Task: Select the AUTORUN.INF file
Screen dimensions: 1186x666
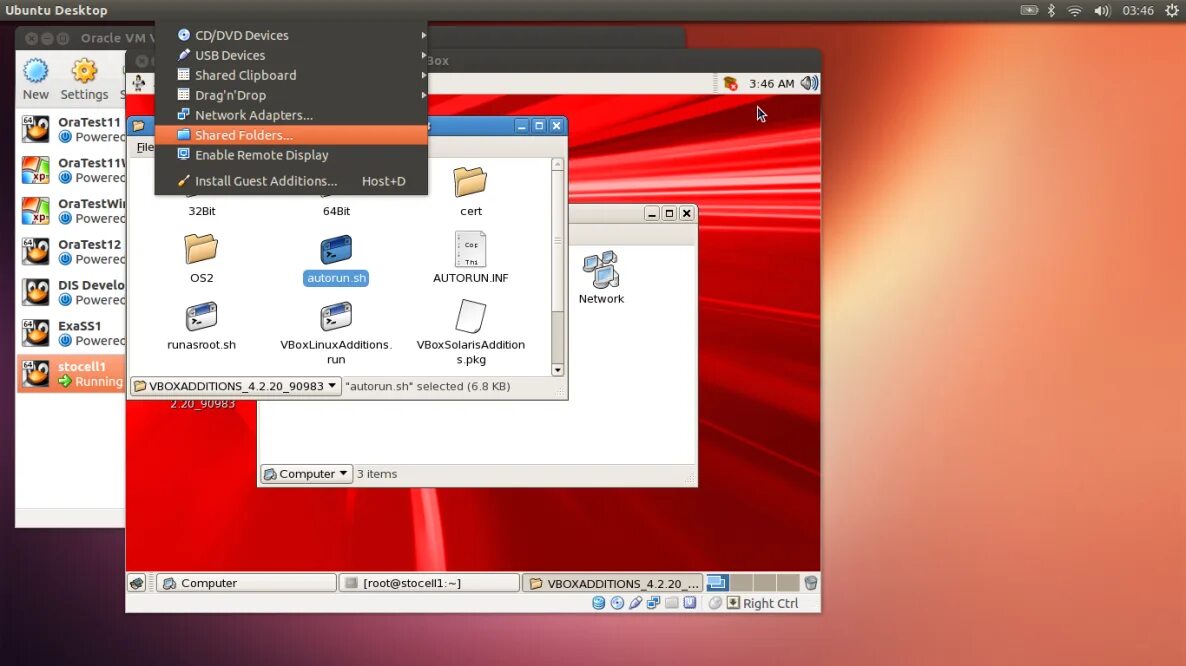Action: tap(470, 258)
